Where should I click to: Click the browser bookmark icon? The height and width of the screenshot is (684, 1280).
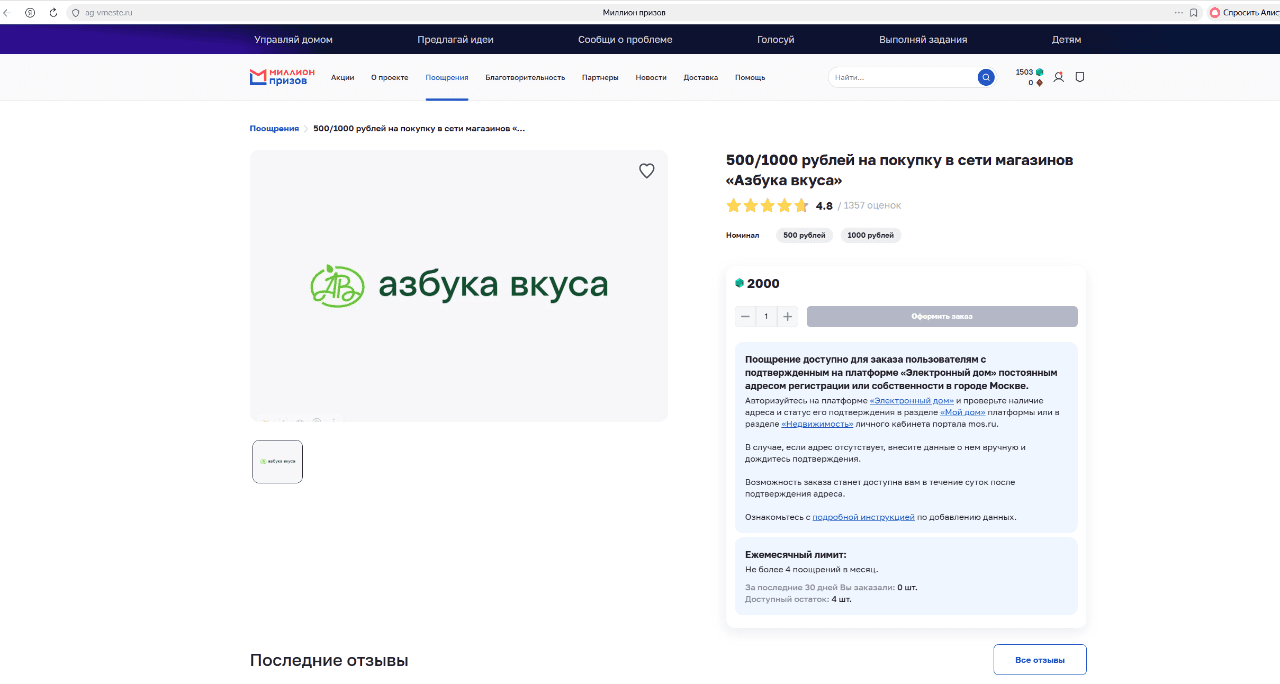click(x=1194, y=12)
